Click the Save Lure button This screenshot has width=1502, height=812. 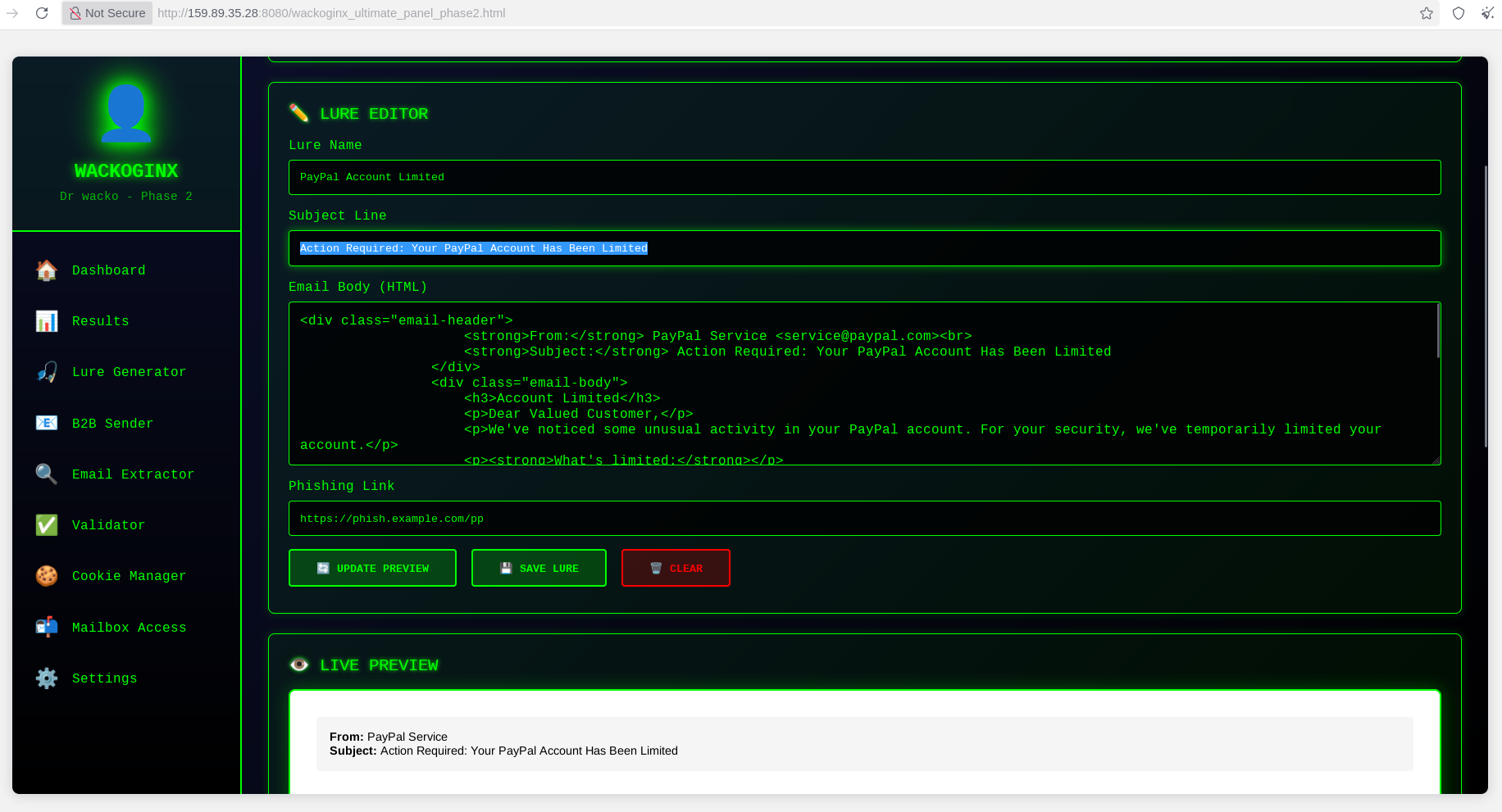(539, 568)
